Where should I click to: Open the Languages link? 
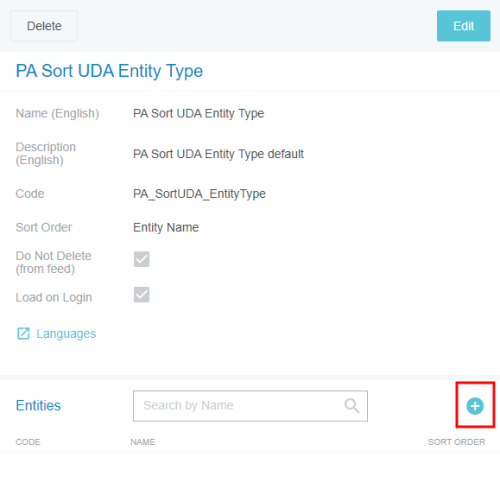point(66,334)
